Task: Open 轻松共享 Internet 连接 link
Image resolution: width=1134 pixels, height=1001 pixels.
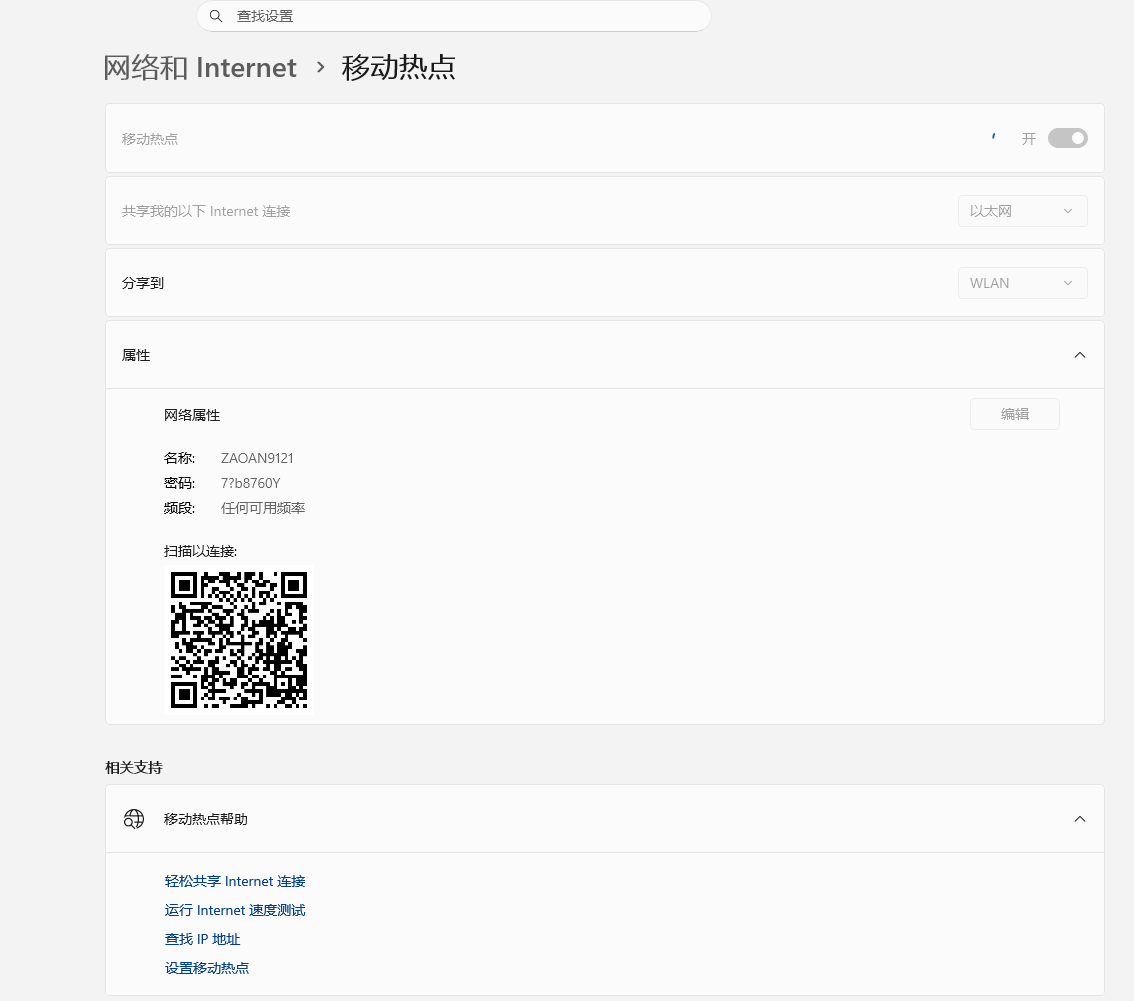Action: coord(235,881)
